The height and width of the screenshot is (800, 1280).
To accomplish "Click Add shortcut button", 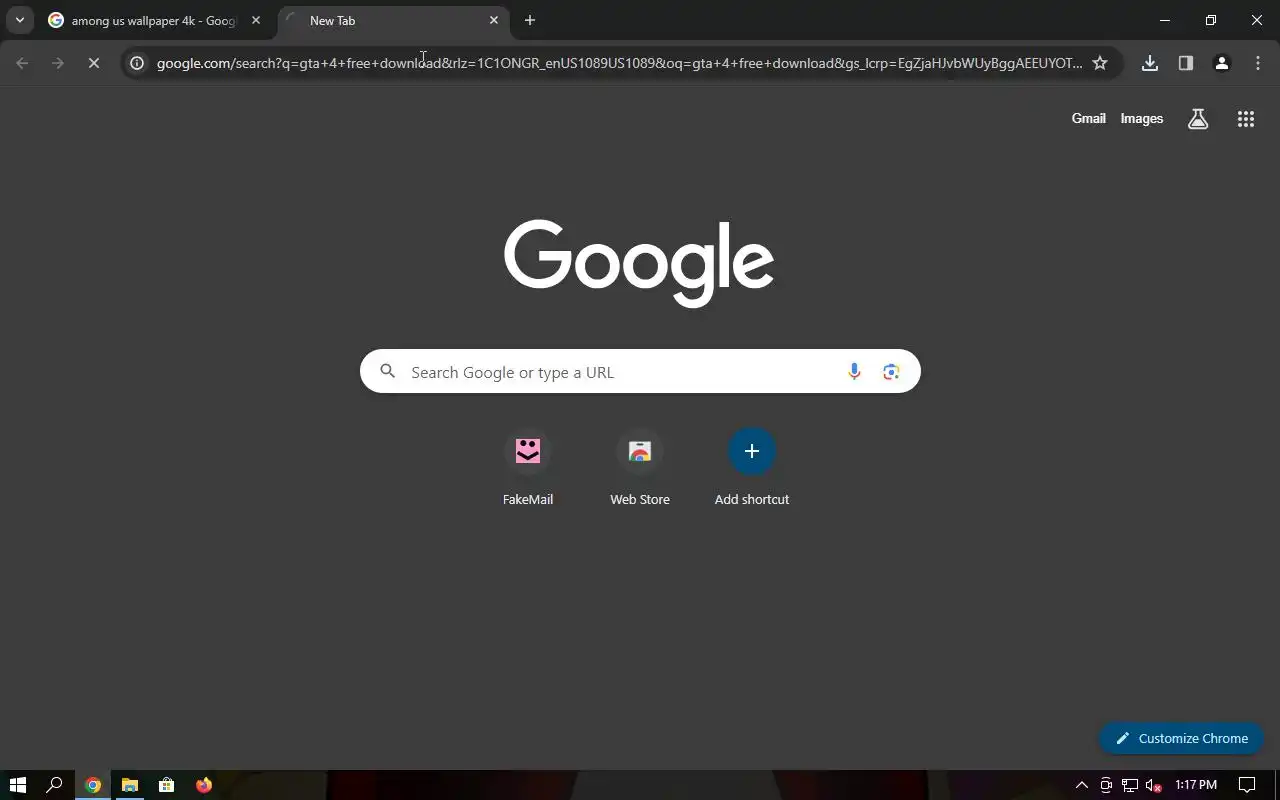I will click(752, 468).
